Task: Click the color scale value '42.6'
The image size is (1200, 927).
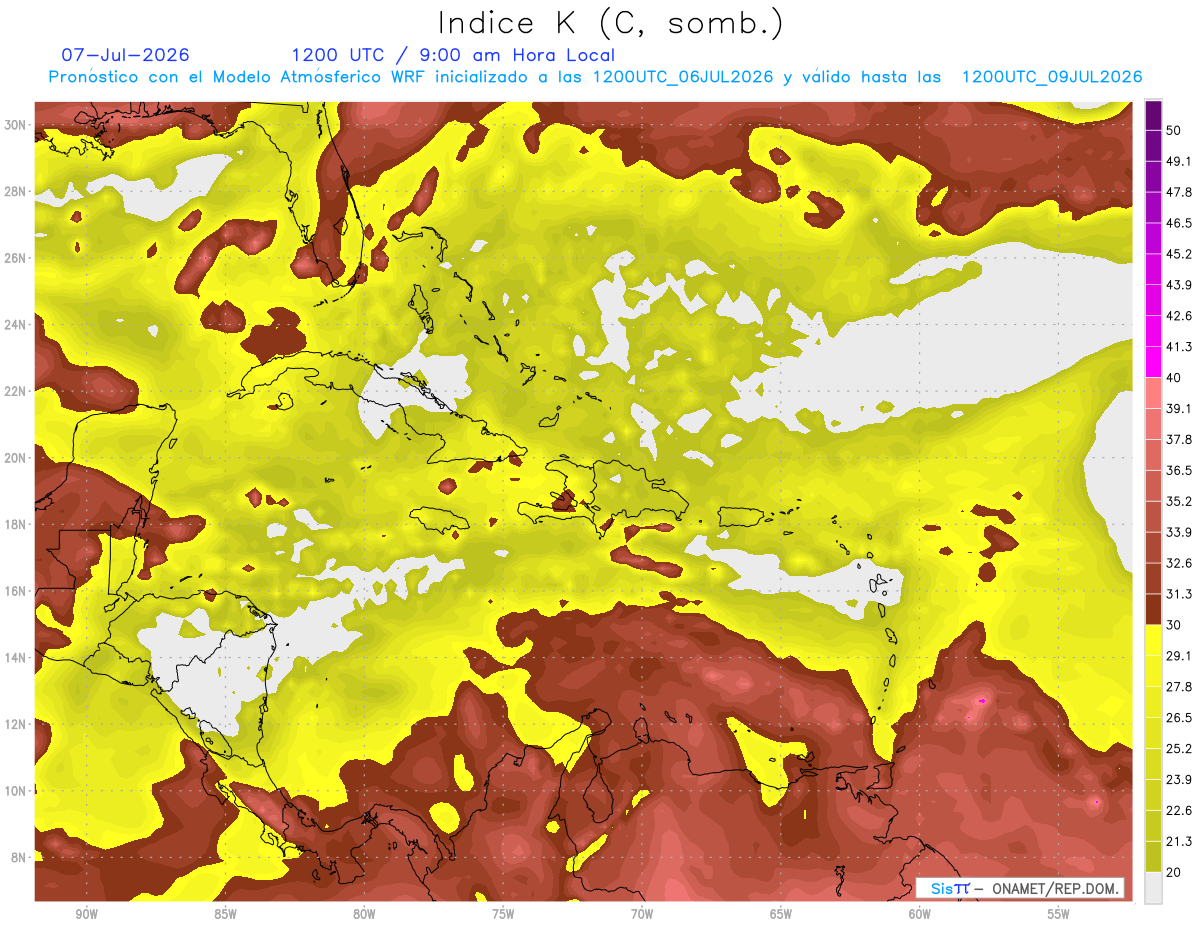Action: (x=1179, y=316)
